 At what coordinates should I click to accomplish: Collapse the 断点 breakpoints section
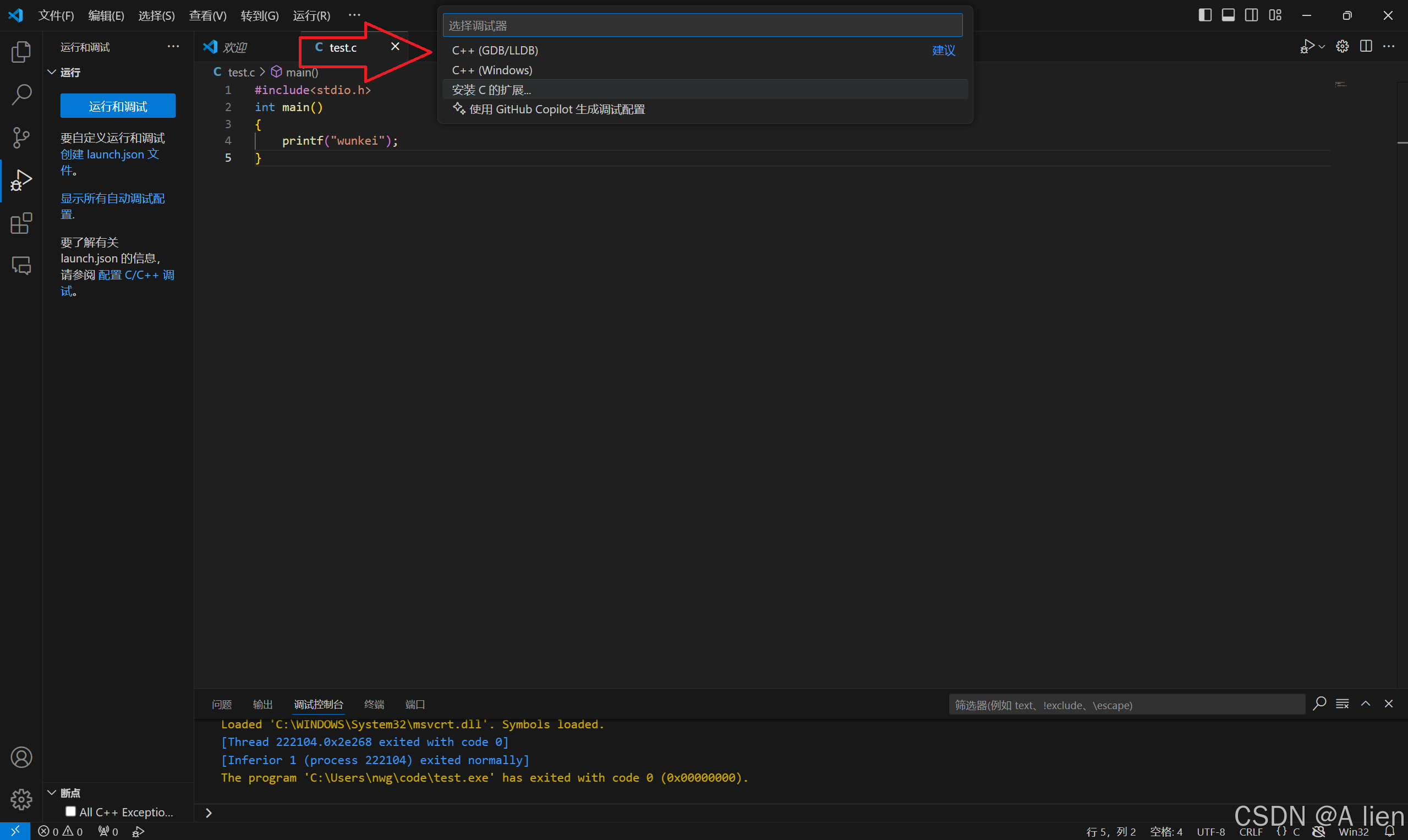52,793
